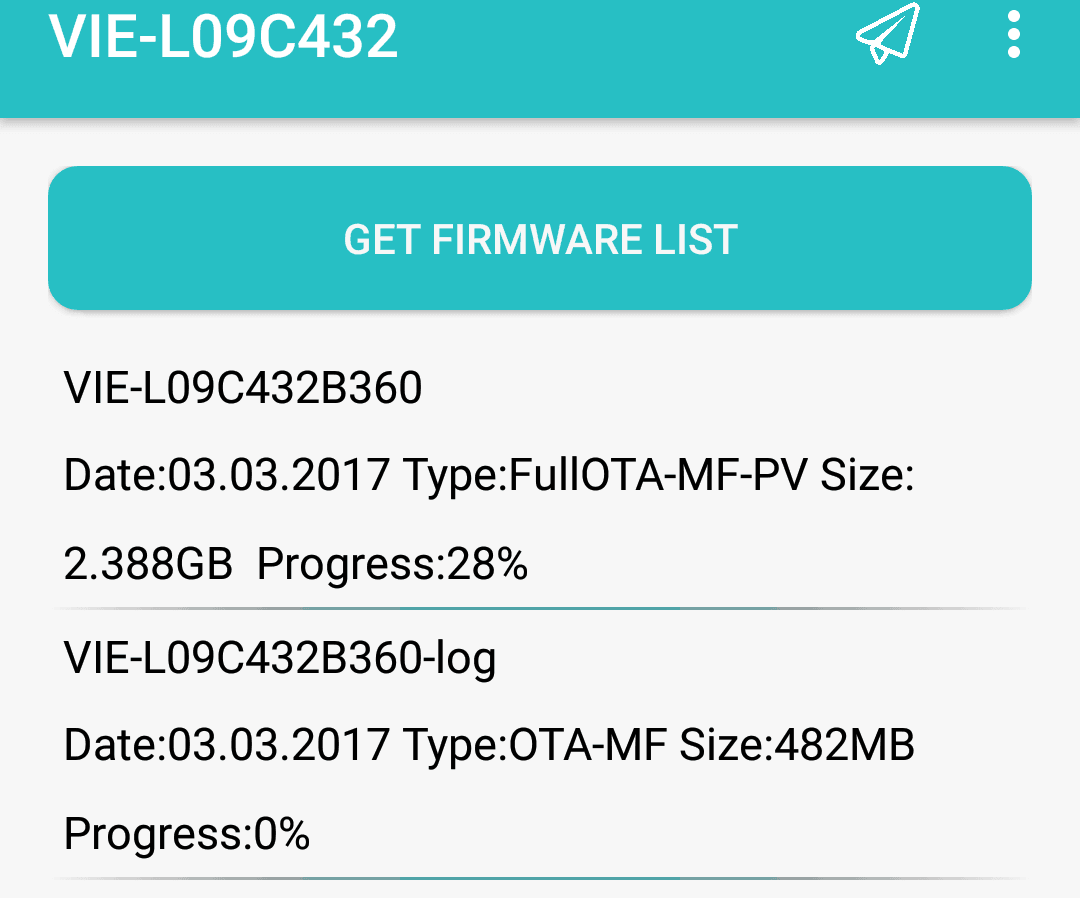The image size is (1080, 898).
Task: Tap the 2.388GB size value
Action: coord(148,564)
